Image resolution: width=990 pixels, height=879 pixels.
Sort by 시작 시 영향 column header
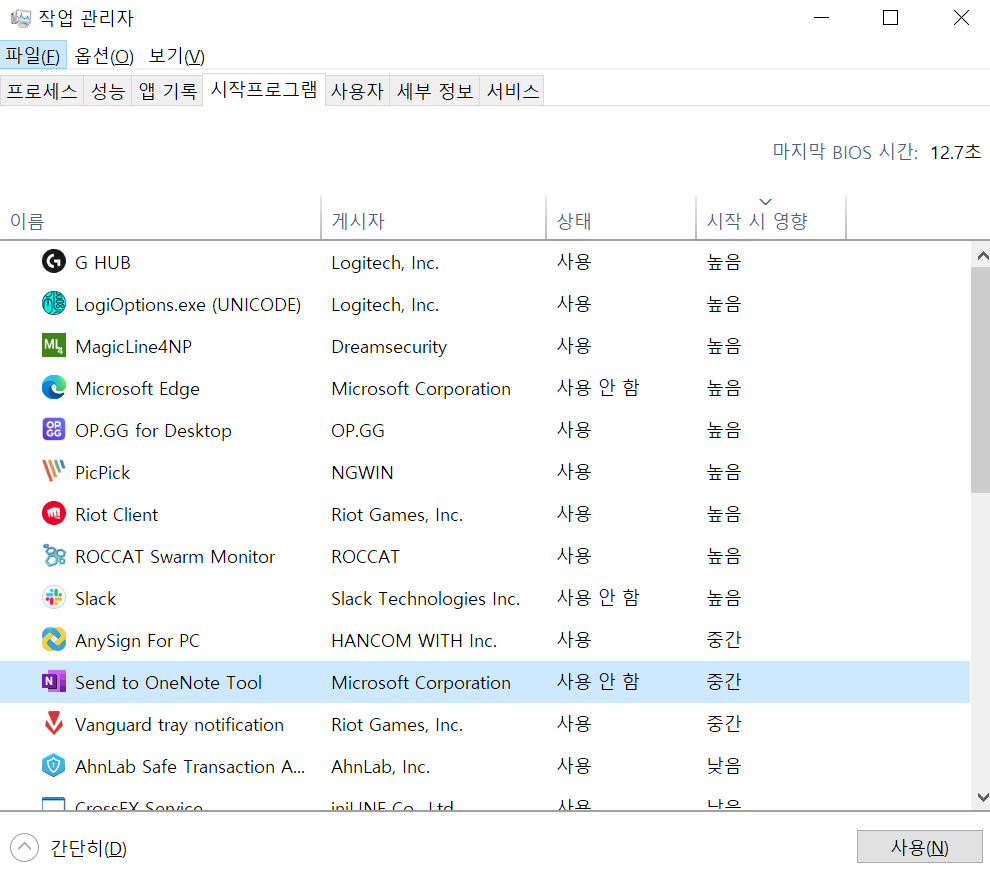770,218
